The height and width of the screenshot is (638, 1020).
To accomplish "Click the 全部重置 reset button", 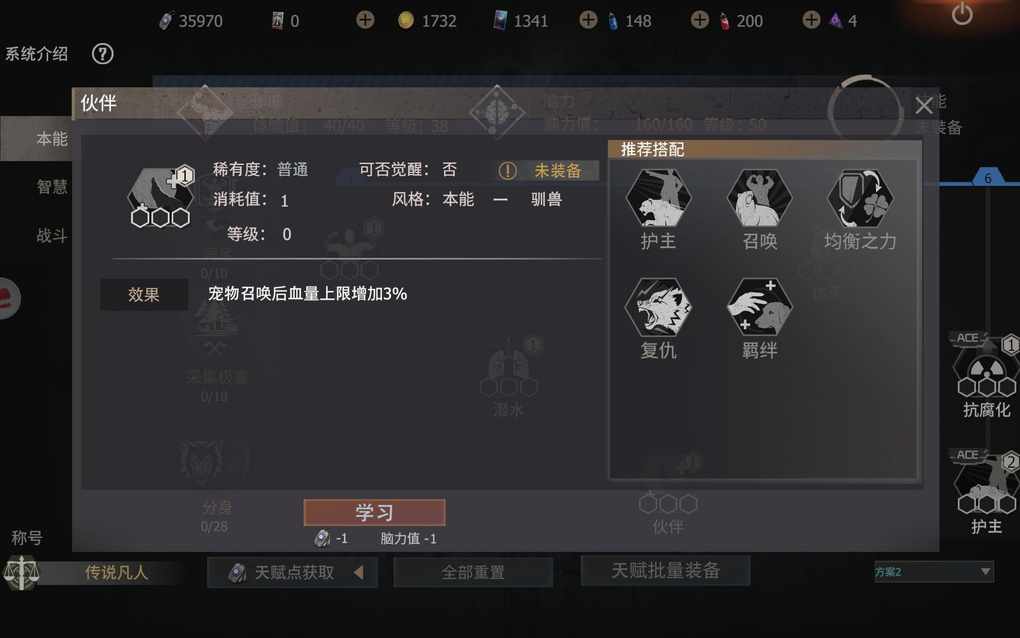I will click(473, 572).
